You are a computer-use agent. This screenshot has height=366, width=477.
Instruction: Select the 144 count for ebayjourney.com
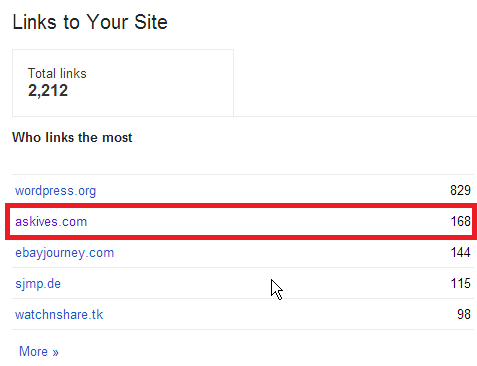[461, 252]
